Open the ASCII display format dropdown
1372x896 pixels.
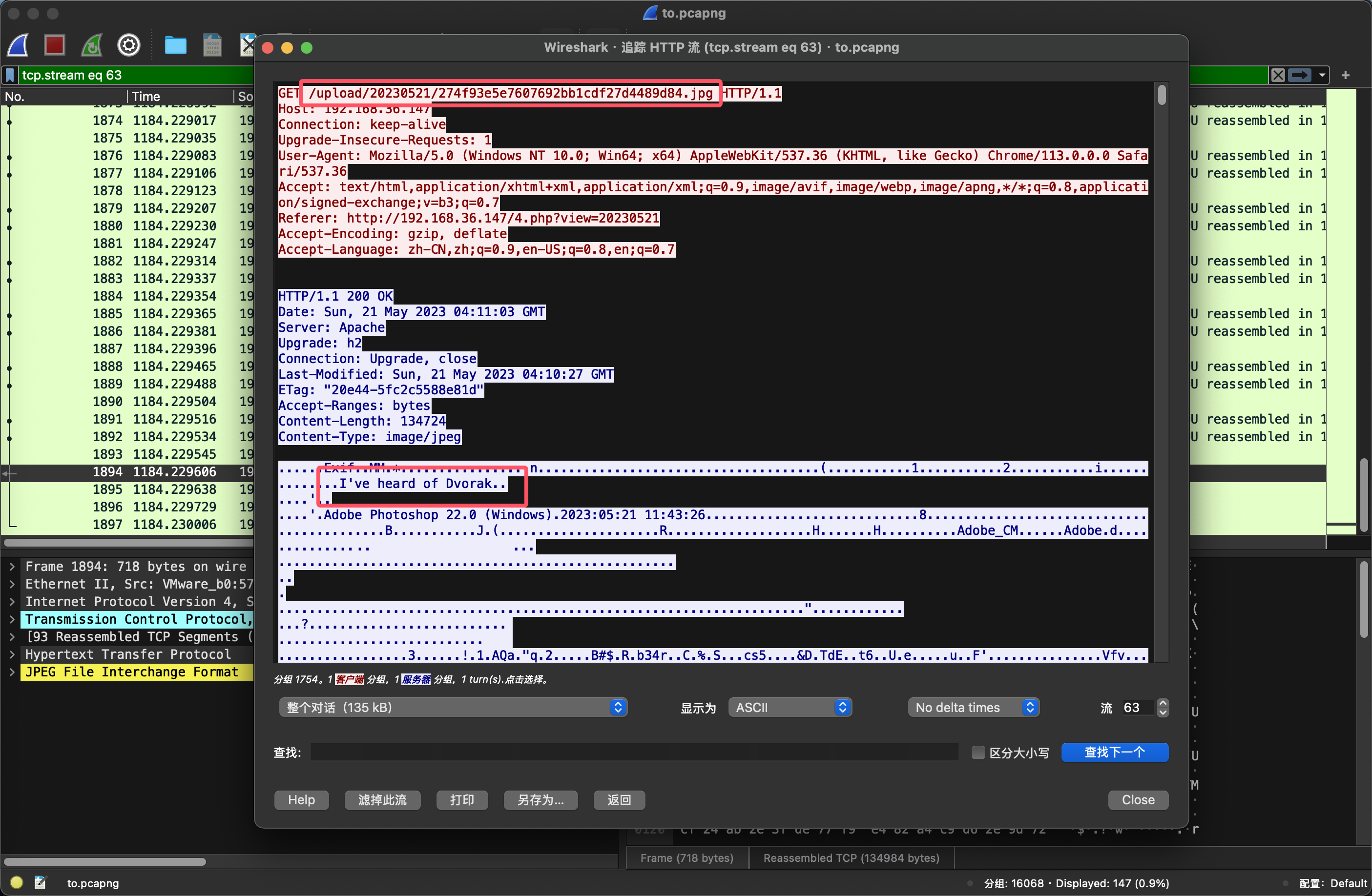click(790, 708)
